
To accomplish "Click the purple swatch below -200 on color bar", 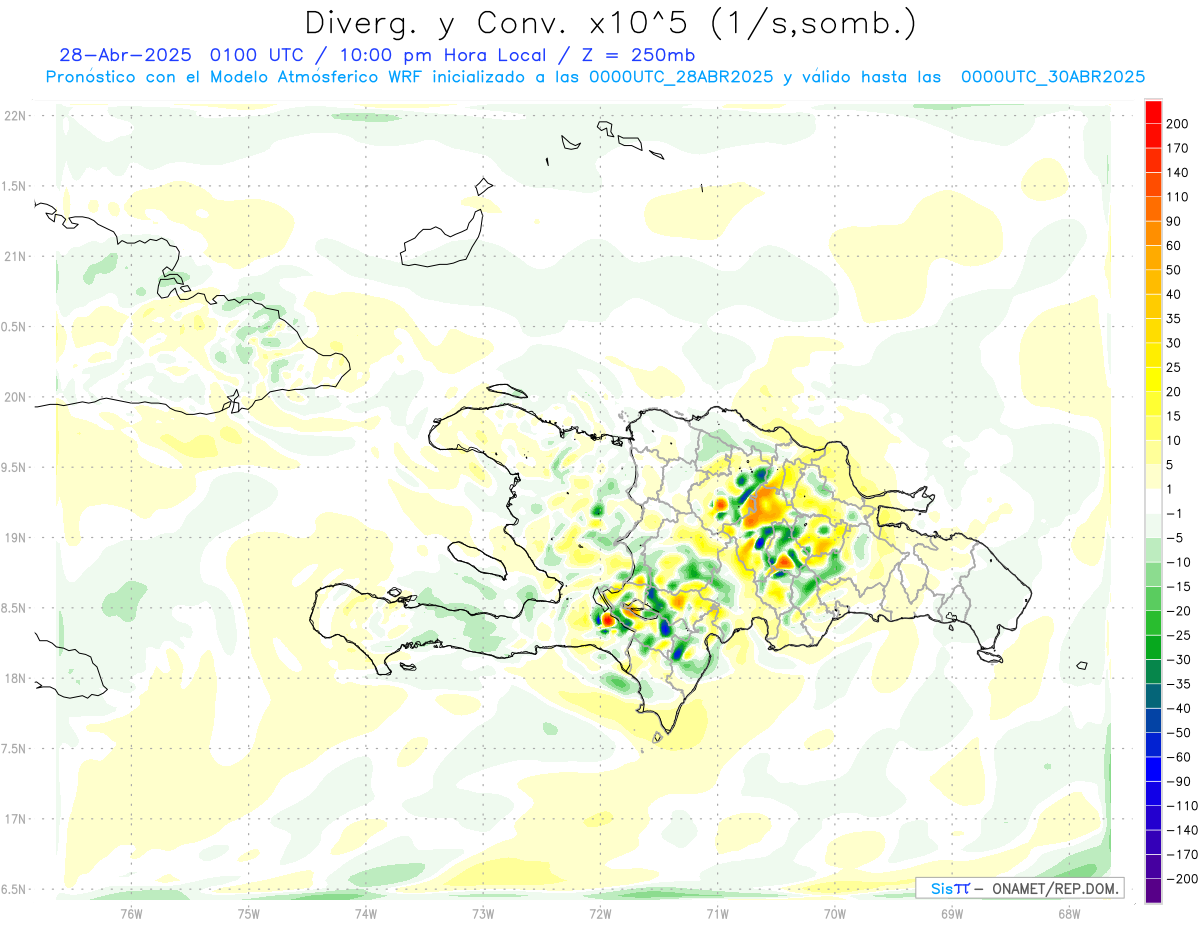I will tap(1154, 891).
